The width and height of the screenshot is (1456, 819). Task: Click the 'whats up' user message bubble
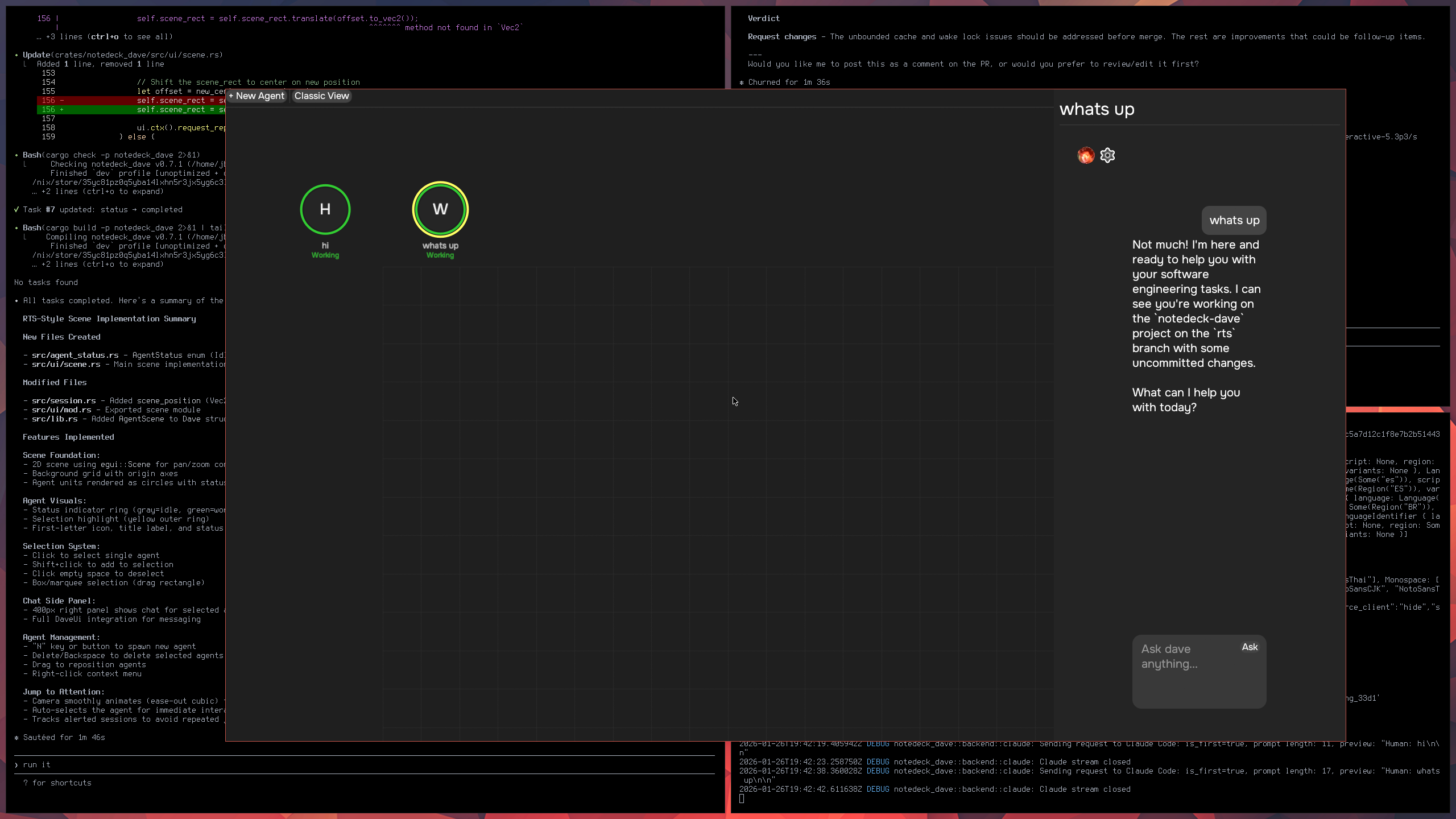point(1234,221)
